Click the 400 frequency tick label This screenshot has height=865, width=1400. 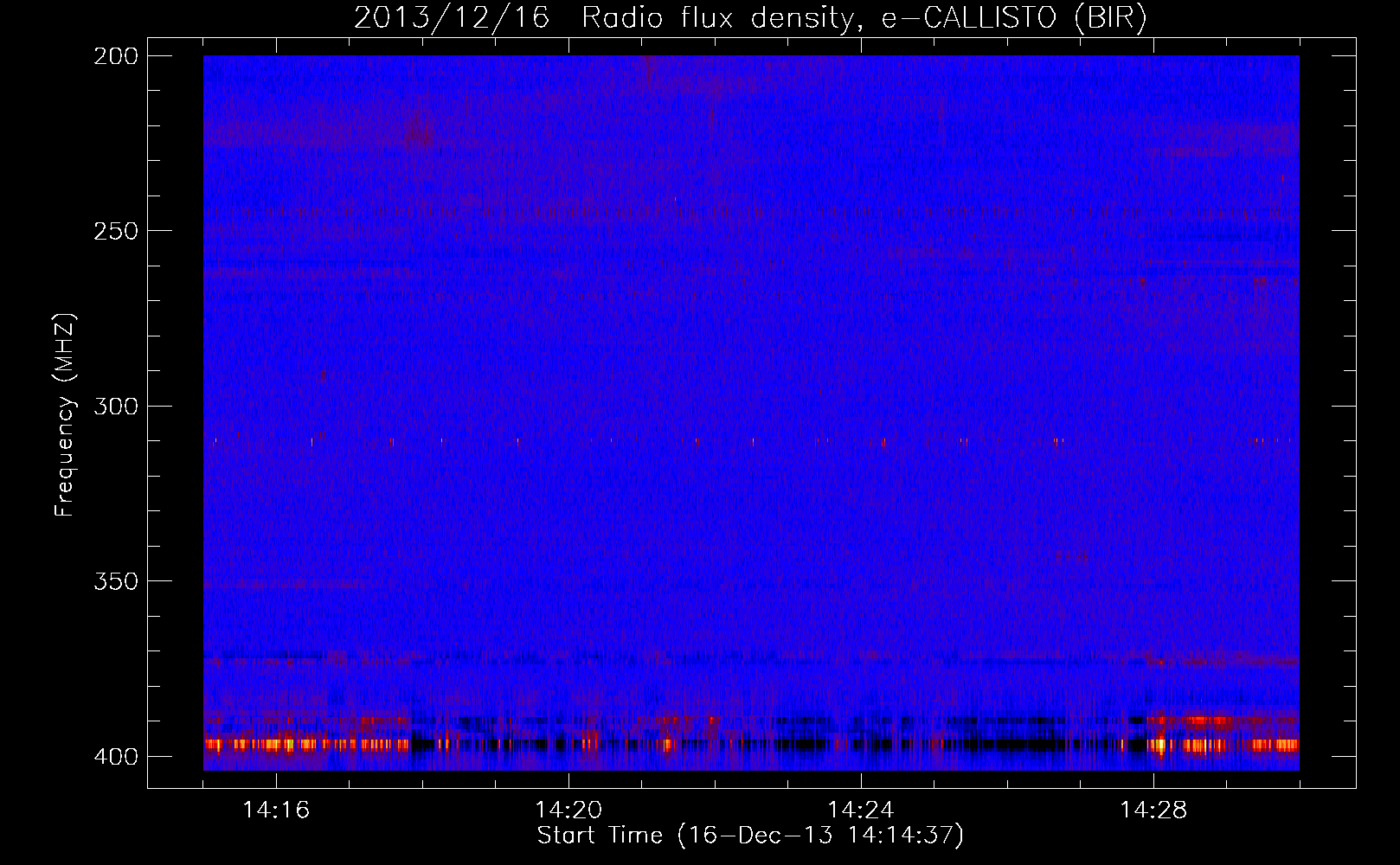116,757
